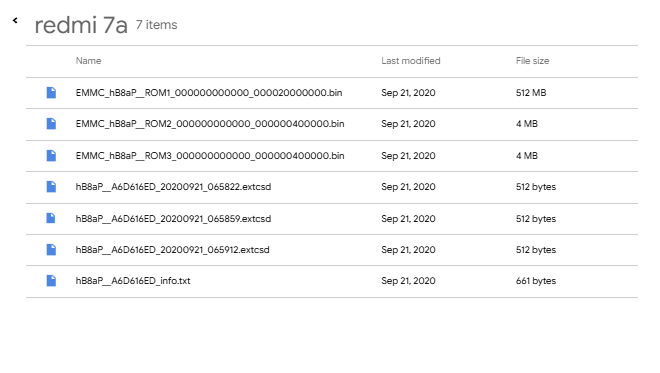The height and width of the screenshot is (373, 660).
Task: Sort by the Name column header
Action: (88, 61)
